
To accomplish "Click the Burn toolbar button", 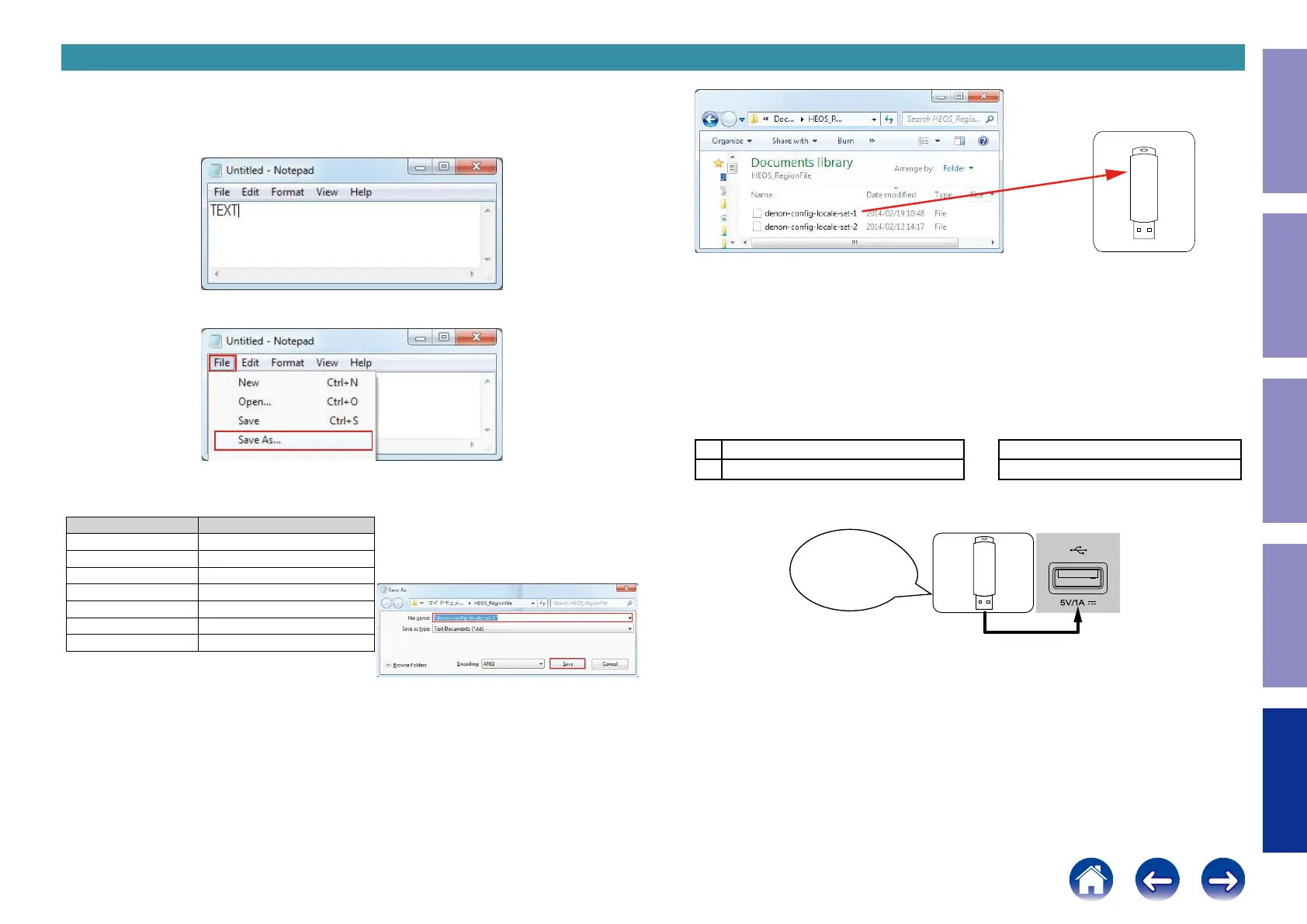I will [845, 141].
